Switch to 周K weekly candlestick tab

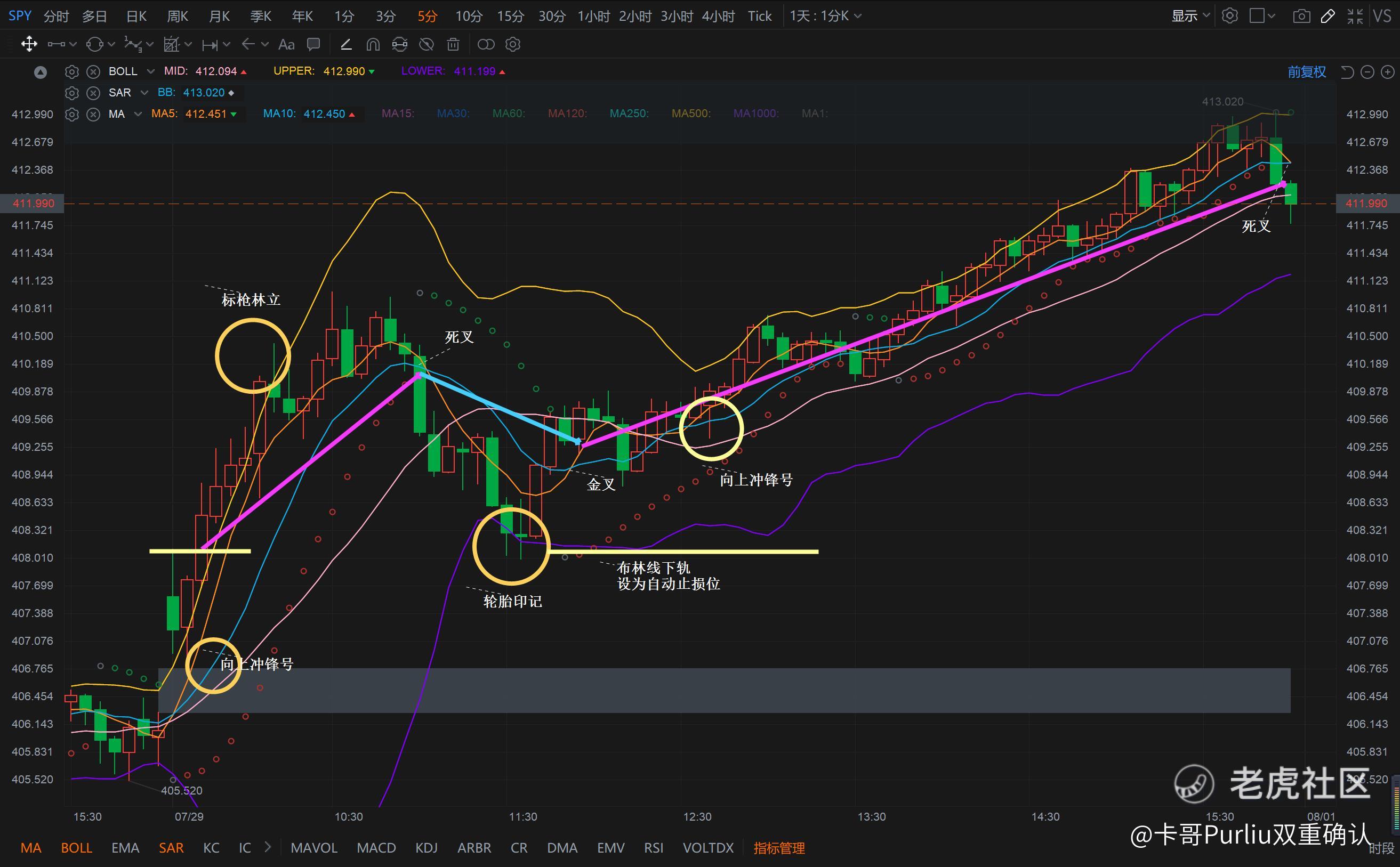(x=177, y=16)
